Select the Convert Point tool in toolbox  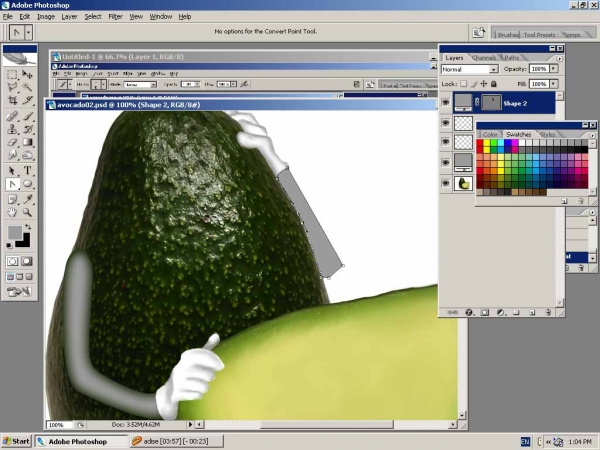[x=12, y=184]
